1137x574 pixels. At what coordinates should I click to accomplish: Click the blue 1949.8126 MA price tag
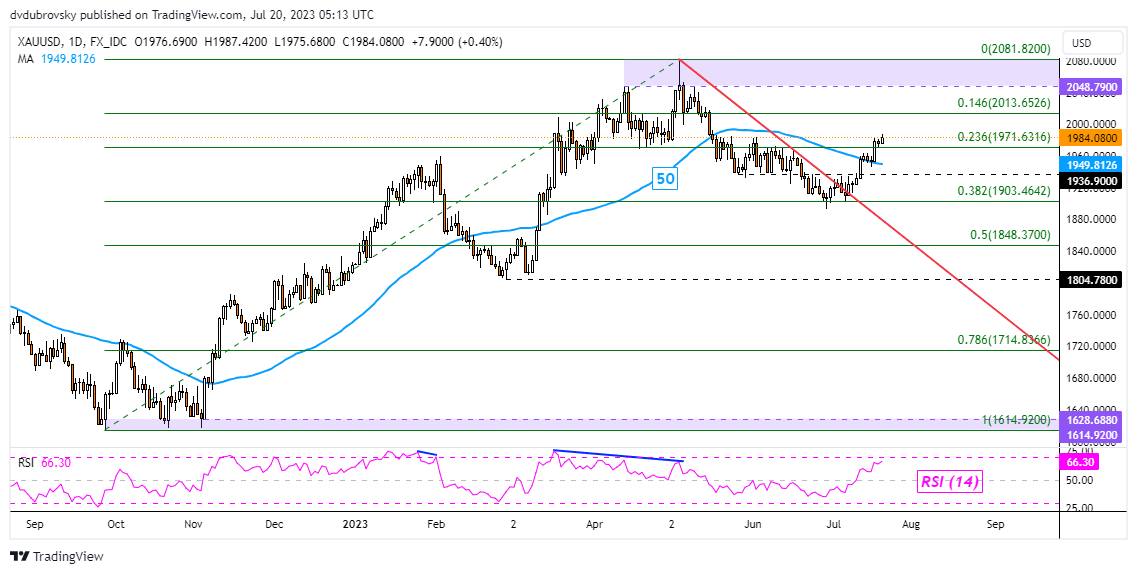click(x=1092, y=165)
